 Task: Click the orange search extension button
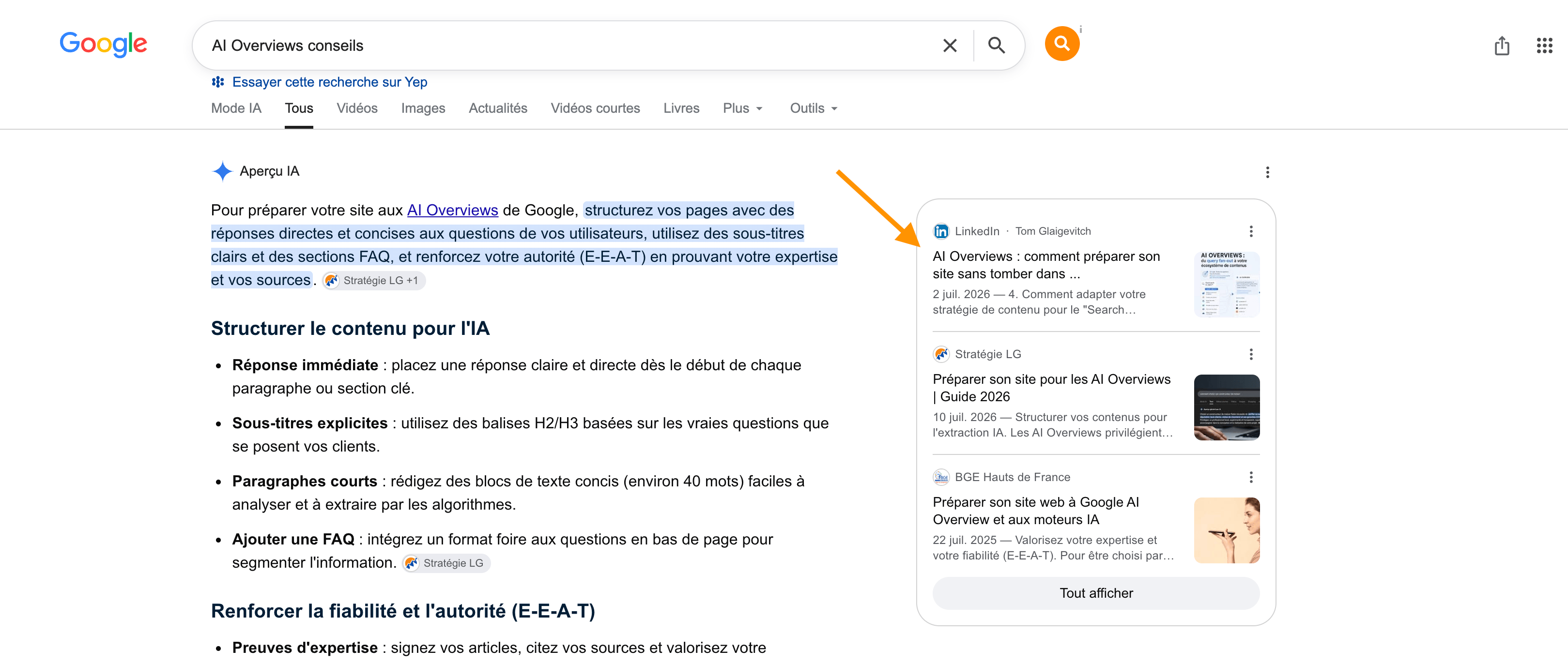(x=1061, y=44)
